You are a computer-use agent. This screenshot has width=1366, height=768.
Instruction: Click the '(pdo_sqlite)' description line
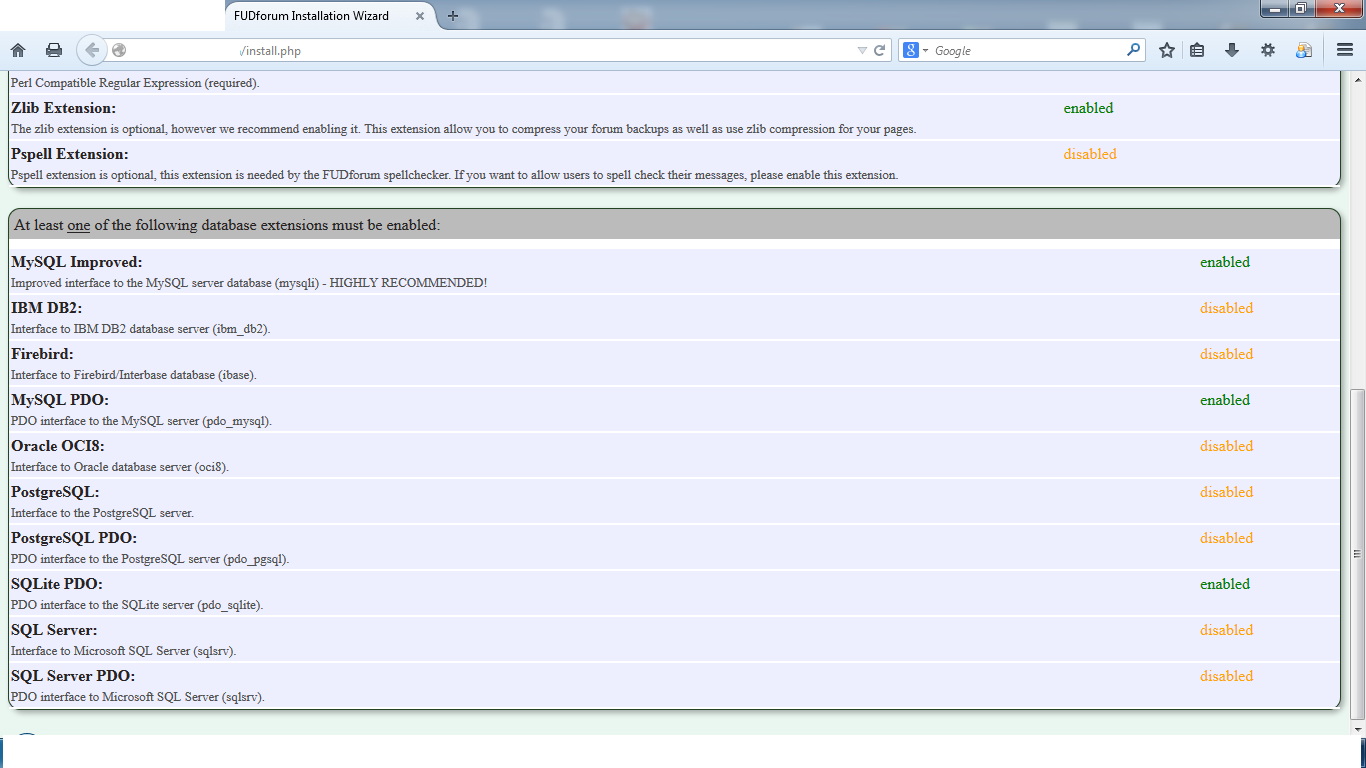coord(137,605)
